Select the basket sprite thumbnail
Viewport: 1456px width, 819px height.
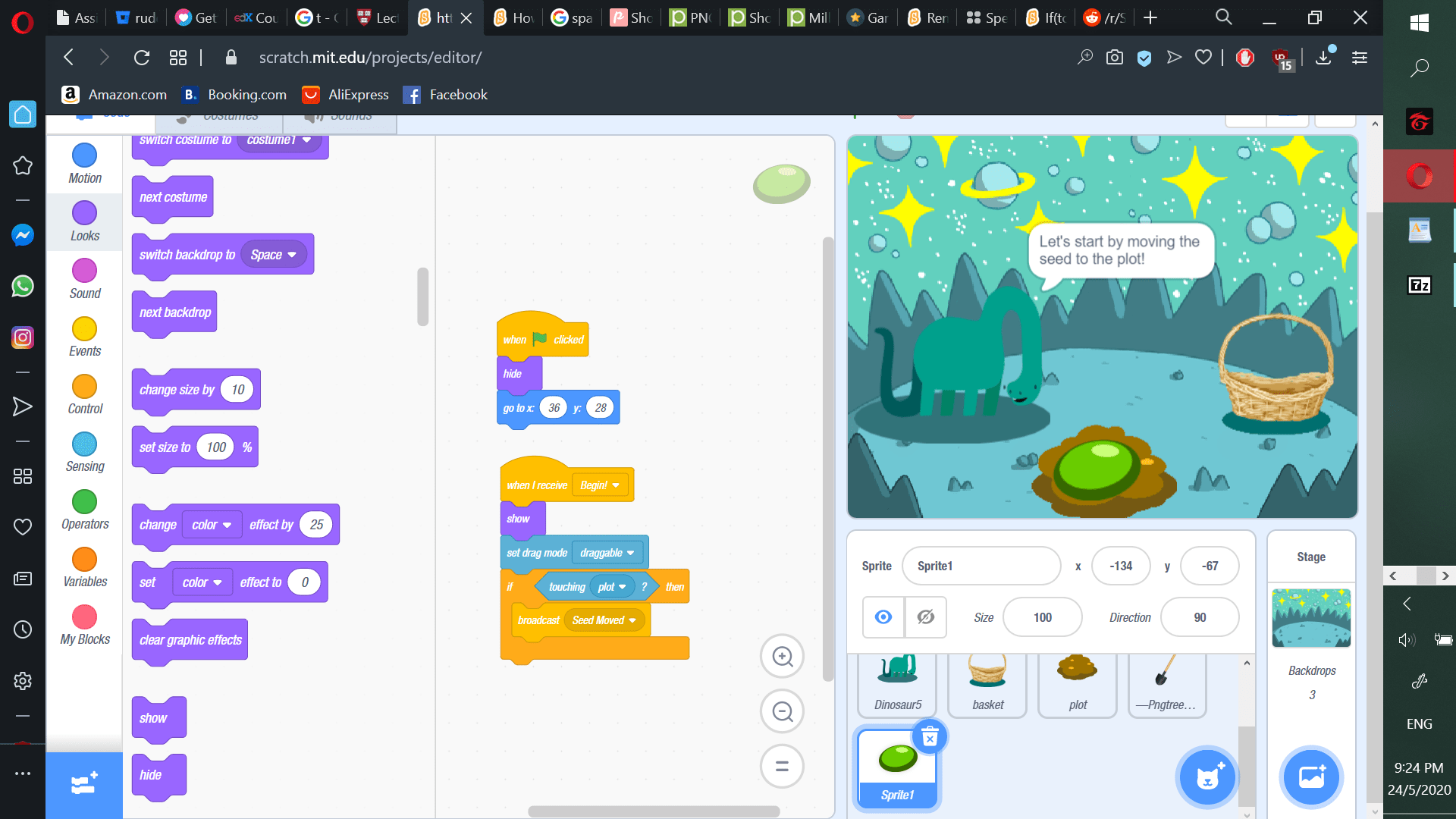(987, 682)
